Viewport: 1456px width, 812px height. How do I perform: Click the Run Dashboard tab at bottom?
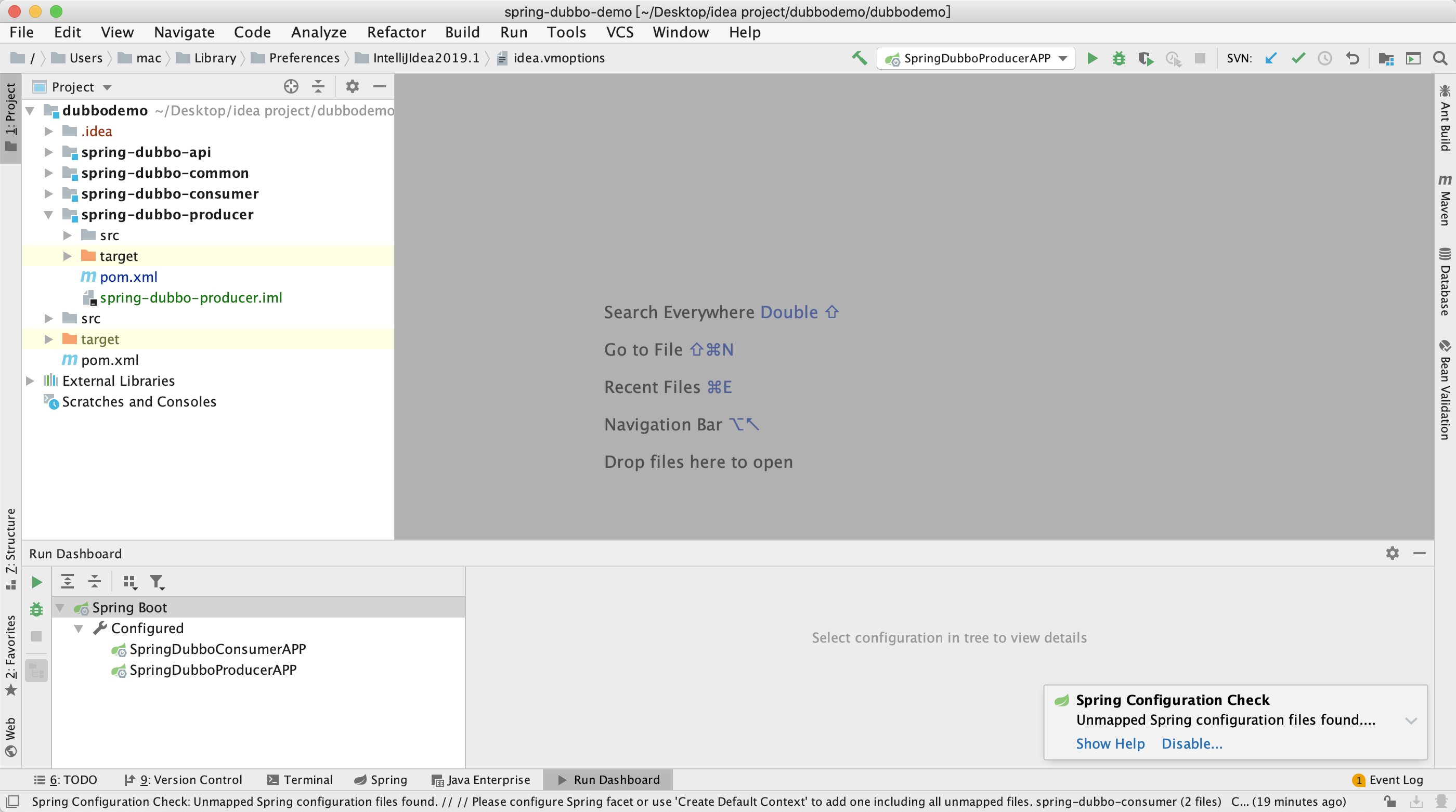(609, 779)
